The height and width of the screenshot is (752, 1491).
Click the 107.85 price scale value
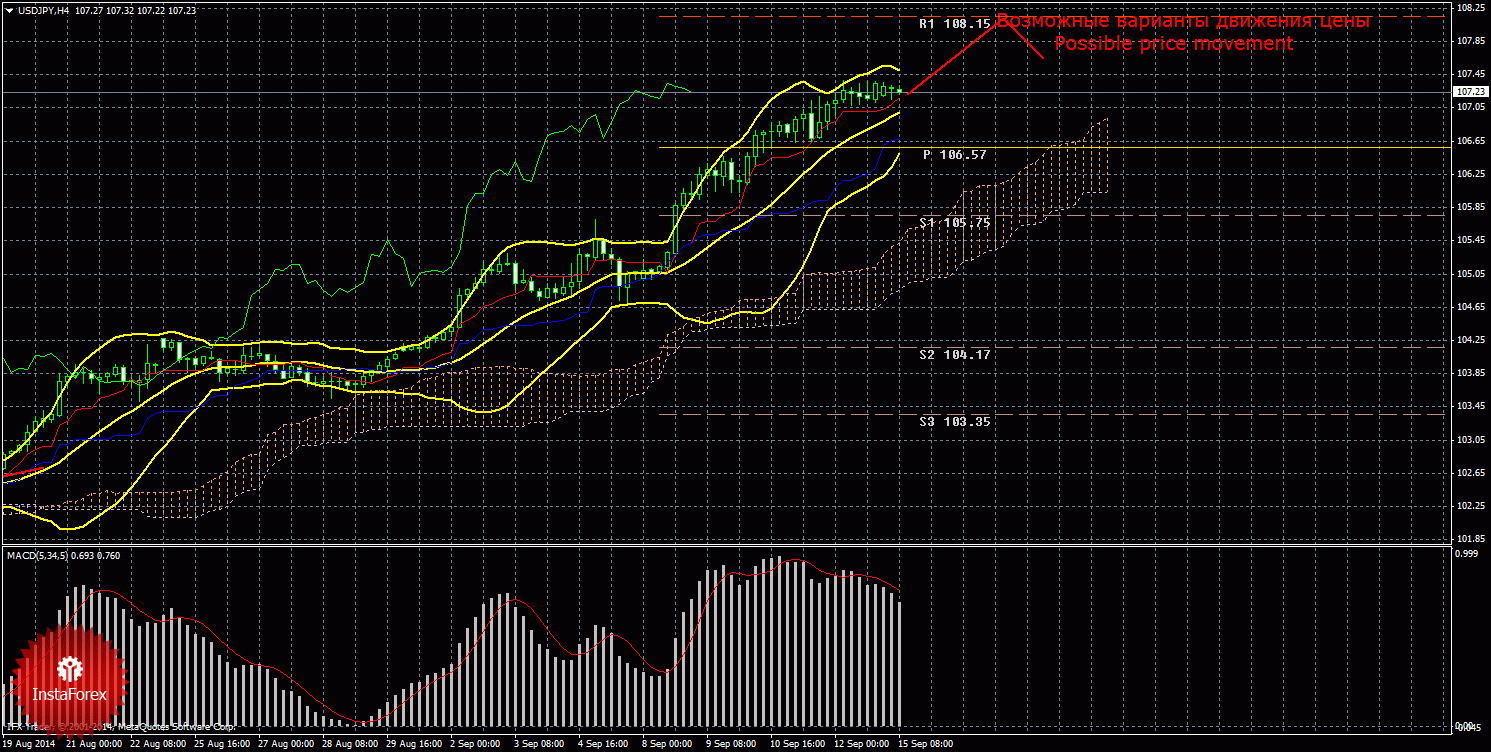(x=1469, y=41)
